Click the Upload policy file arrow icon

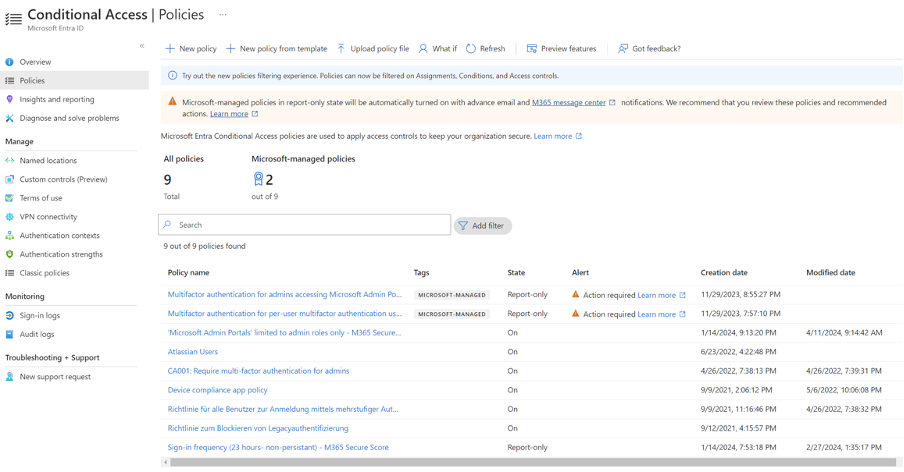pos(341,49)
